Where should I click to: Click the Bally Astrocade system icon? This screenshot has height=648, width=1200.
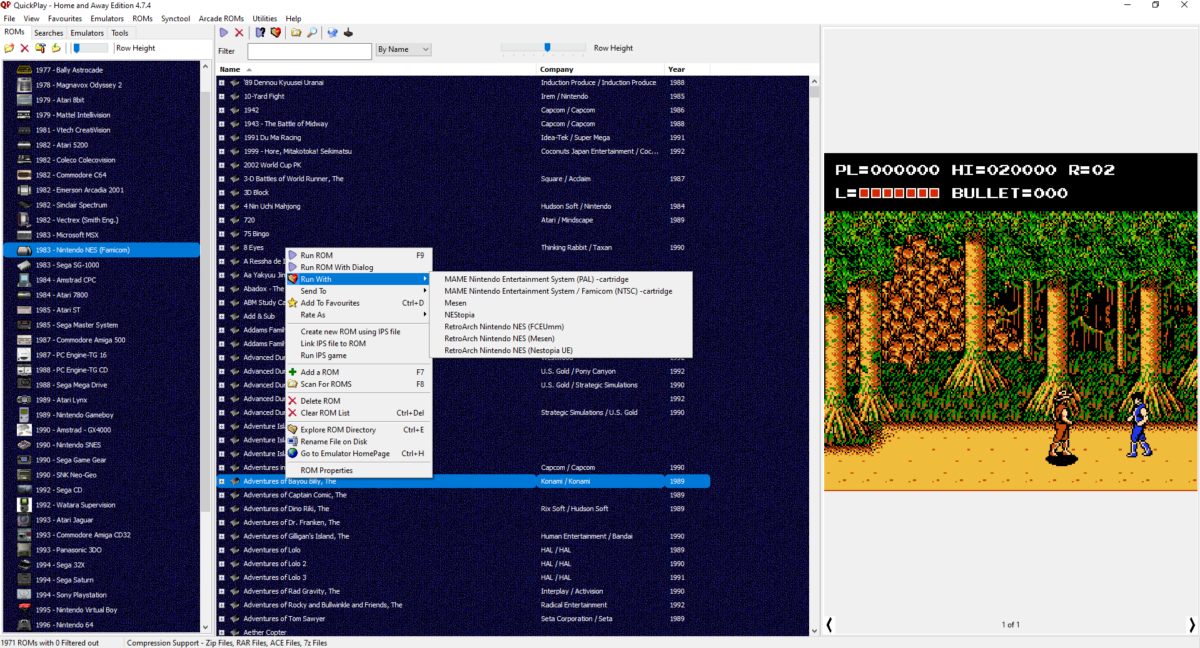24,70
